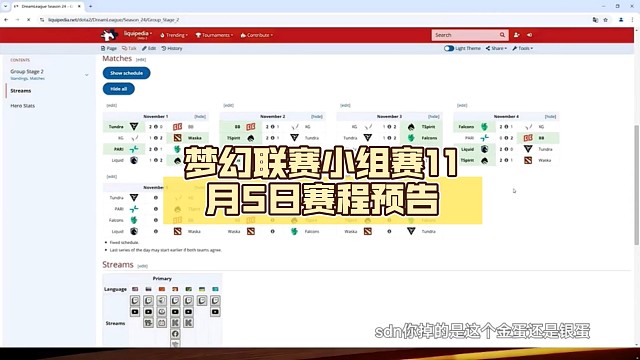Open the Tournaments dropdown menu
This screenshot has width=640, height=360.
pyautogui.click(x=214, y=35)
